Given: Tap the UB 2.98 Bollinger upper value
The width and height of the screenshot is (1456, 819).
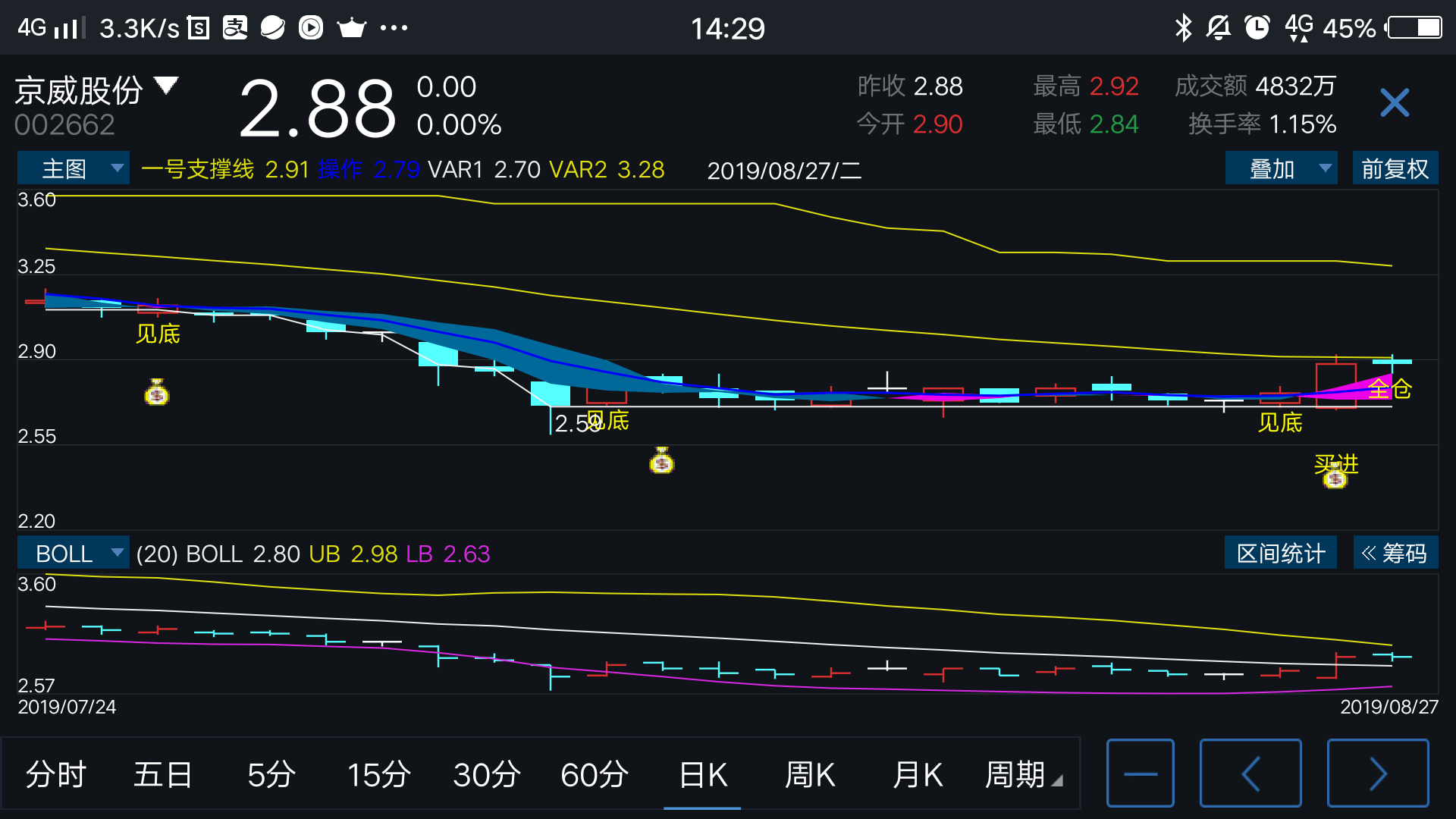Looking at the screenshot, I should [x=353, y=554].
